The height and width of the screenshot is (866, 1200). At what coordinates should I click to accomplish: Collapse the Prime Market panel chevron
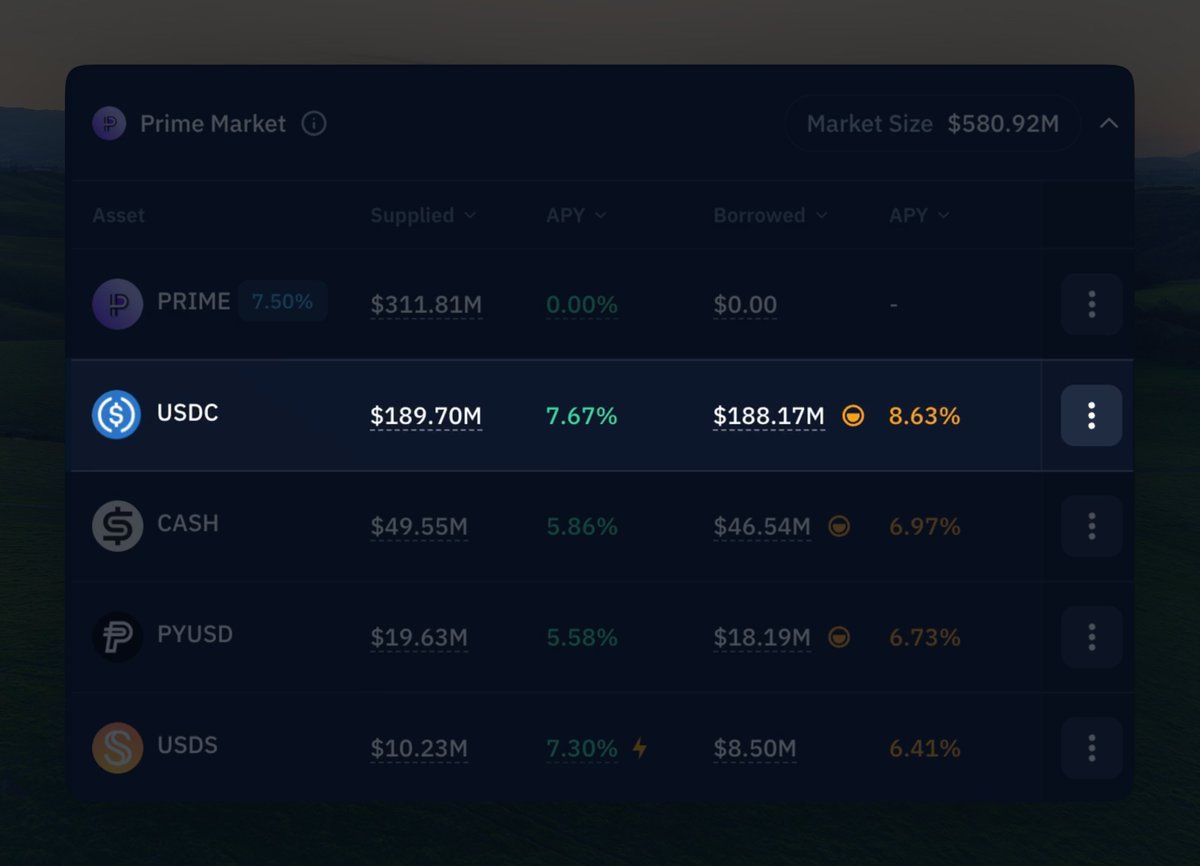(1109, 124)
